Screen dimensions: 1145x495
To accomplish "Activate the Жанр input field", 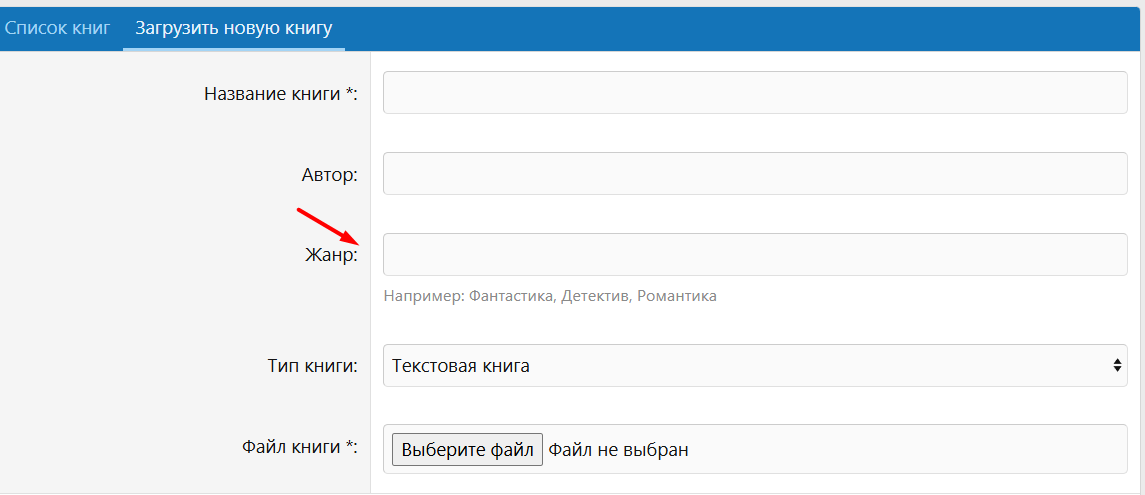I will pos(755,254).
